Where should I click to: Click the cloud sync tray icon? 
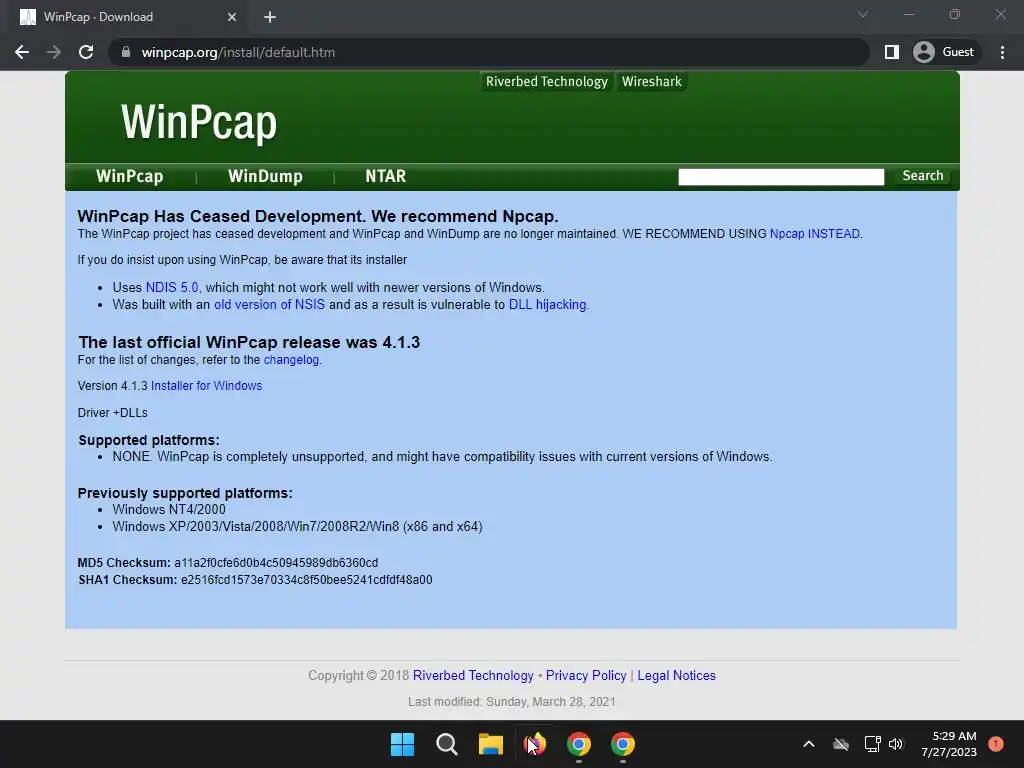[x=840, y=744]
